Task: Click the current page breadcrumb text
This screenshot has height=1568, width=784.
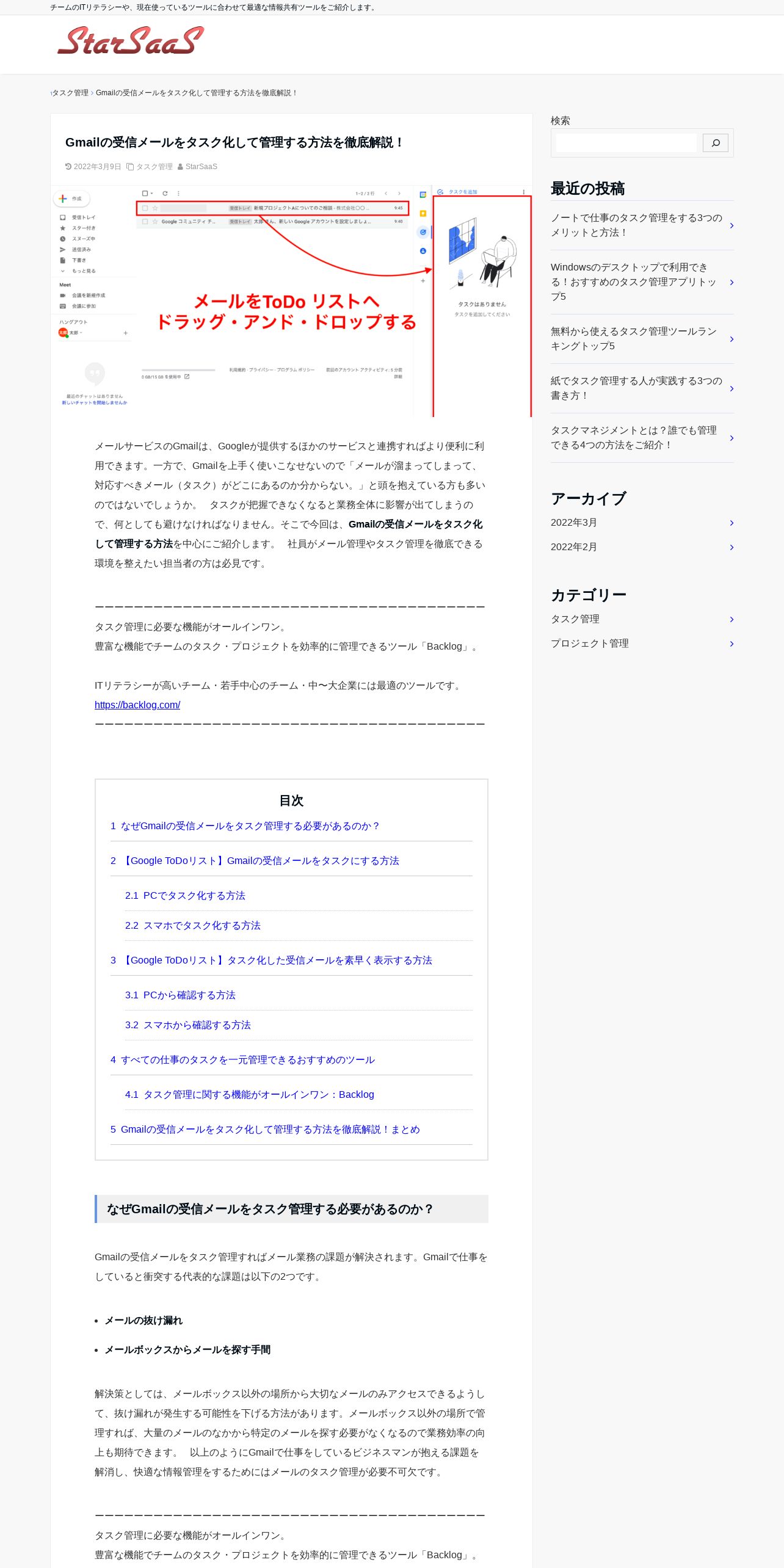Action: [x=197, y=93]
